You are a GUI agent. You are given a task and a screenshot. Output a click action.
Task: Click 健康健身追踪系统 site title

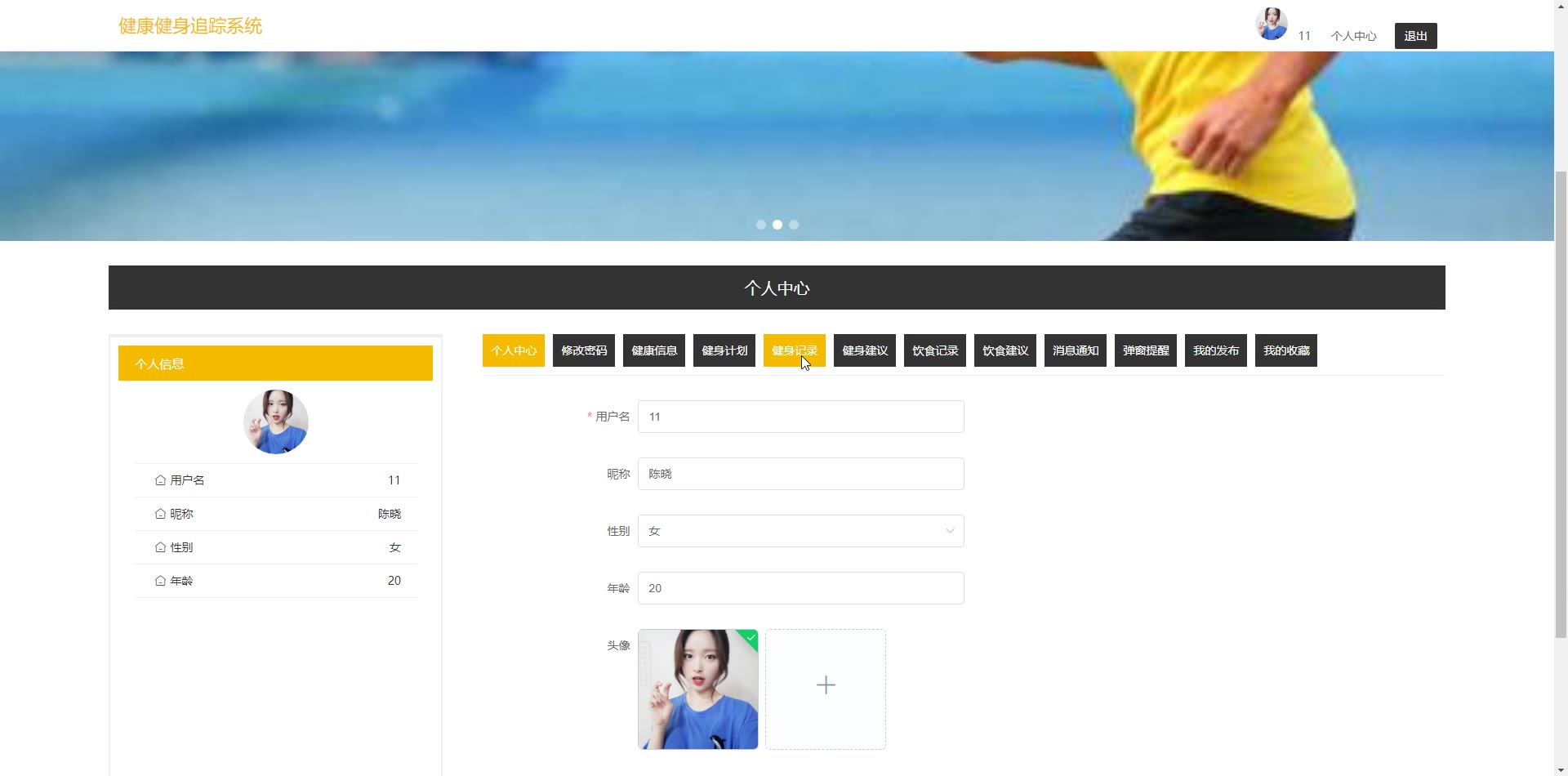pos(190,26)
